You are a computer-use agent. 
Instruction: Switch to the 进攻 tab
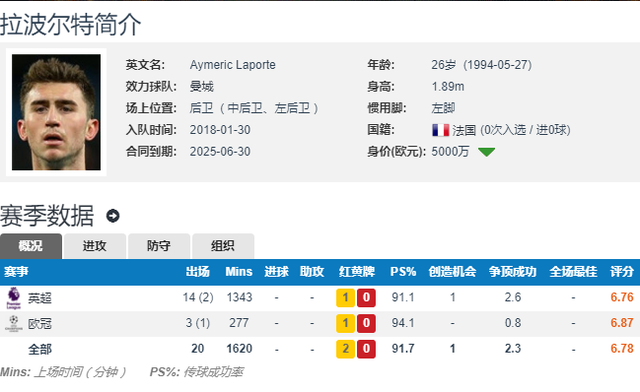coord(95,246)
